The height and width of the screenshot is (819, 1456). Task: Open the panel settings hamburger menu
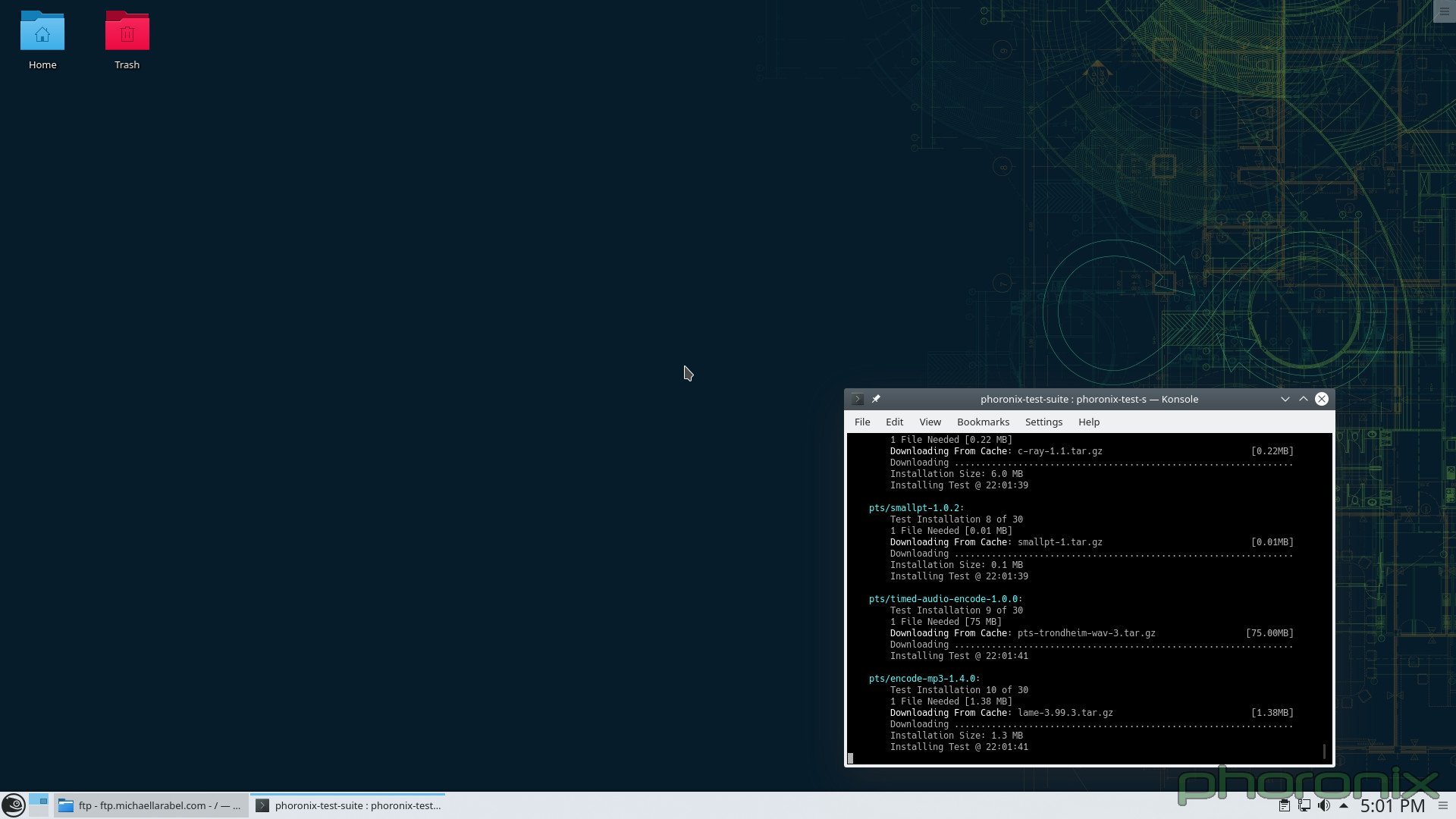coord(1443,805)
